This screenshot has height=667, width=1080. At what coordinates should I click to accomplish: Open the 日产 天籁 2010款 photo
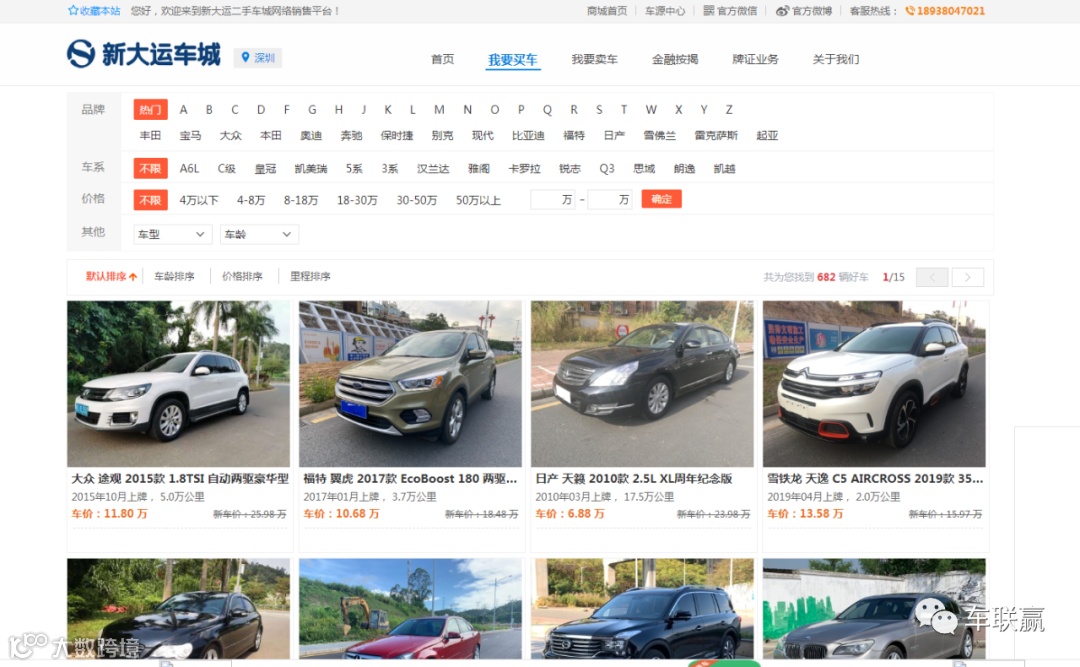click(642, 384)
